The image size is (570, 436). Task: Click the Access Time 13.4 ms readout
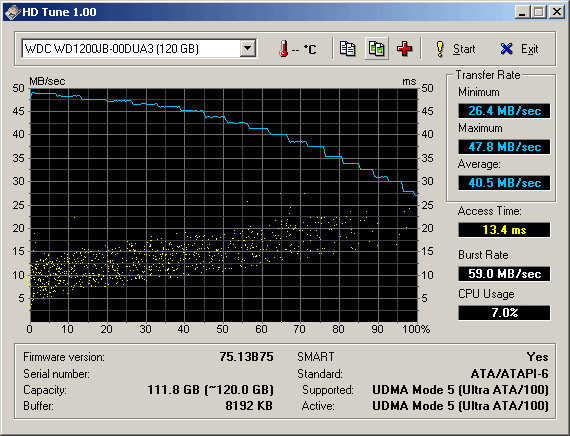504,230
